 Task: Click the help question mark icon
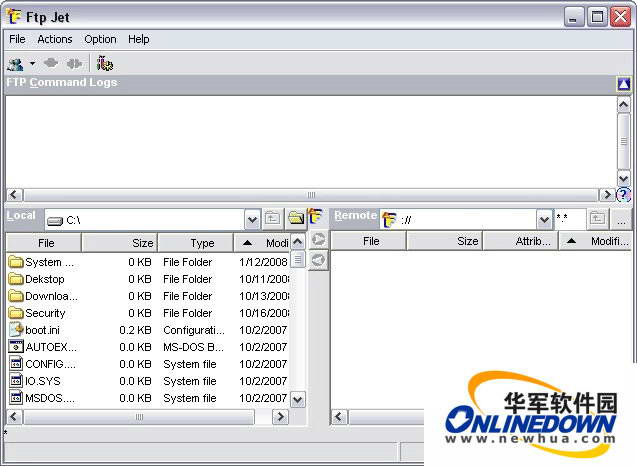624,195
